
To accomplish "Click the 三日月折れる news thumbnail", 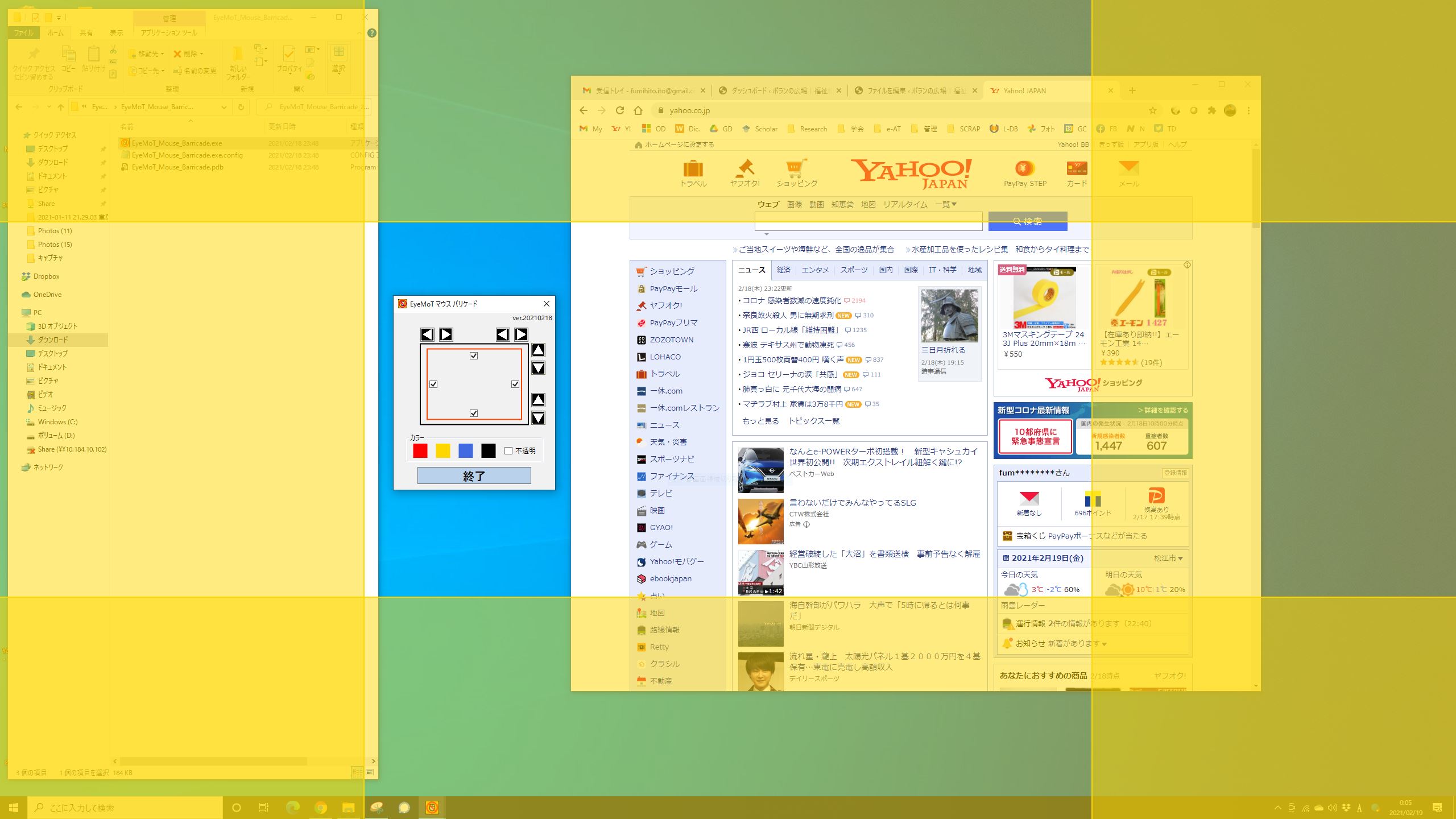I will 949,315.
